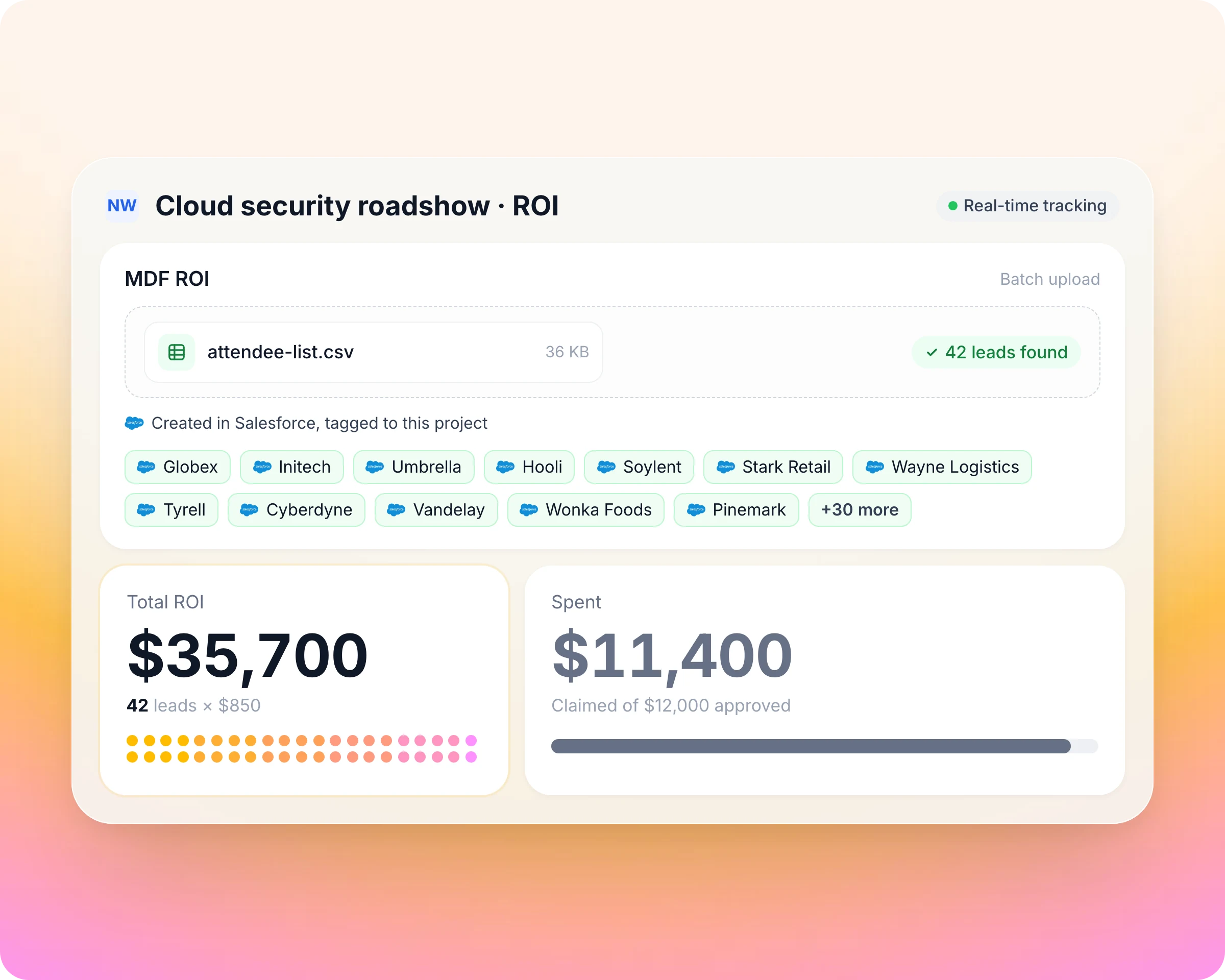Click the Salesforce icon in the Globex chip
Screen dimensions: 1225x980
[146, 467]
